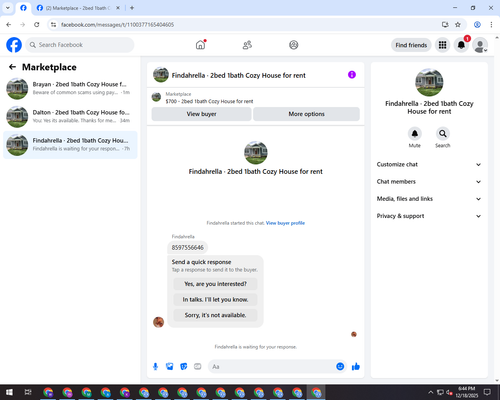Open the emoji picker in message box
500x400 pixels.
pyautogui.click(x=340, y=366)
